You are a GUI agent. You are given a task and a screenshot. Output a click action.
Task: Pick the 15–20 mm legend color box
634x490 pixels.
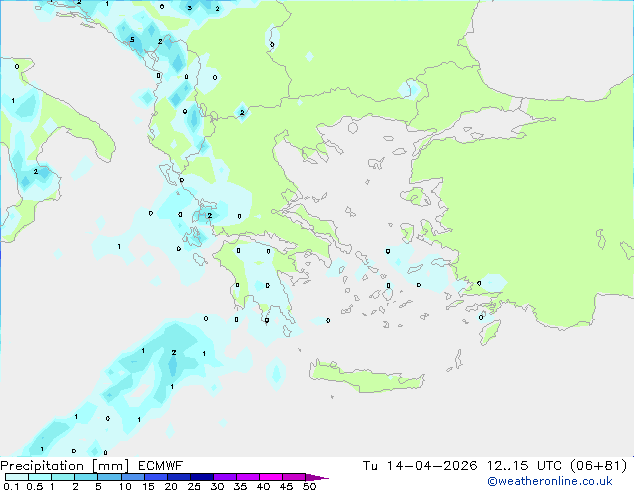(x=156, y=477)
